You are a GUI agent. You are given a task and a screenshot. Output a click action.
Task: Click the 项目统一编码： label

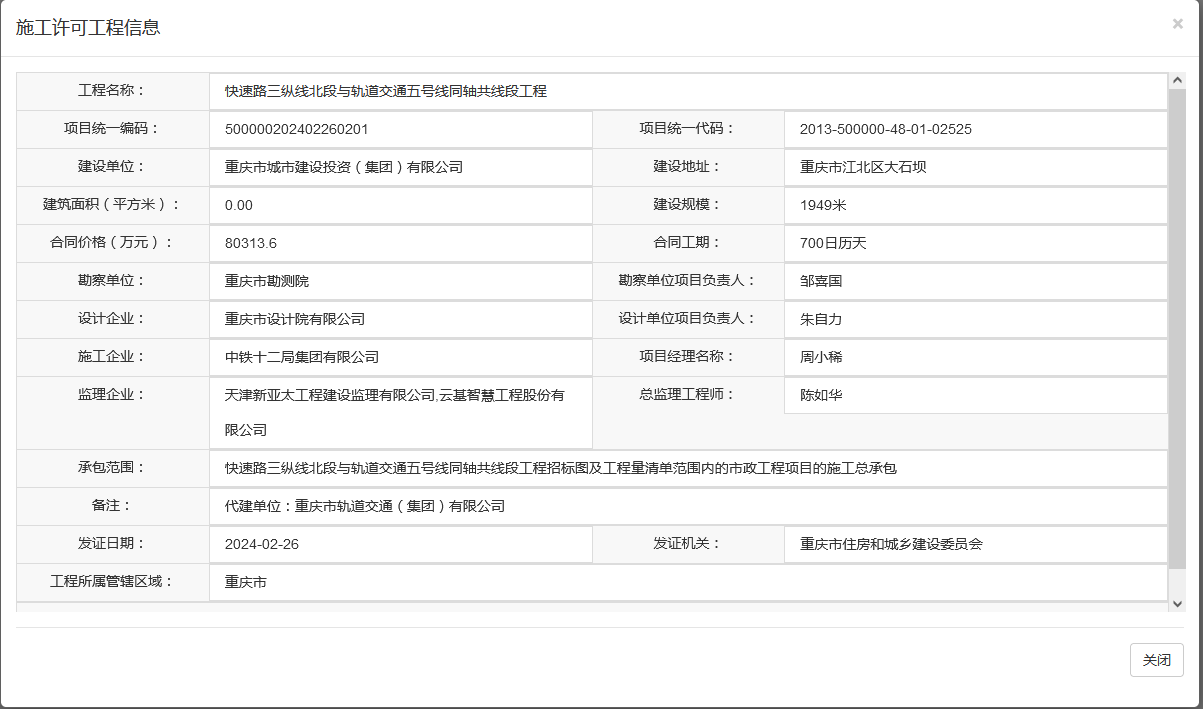(x=112, y=128)
